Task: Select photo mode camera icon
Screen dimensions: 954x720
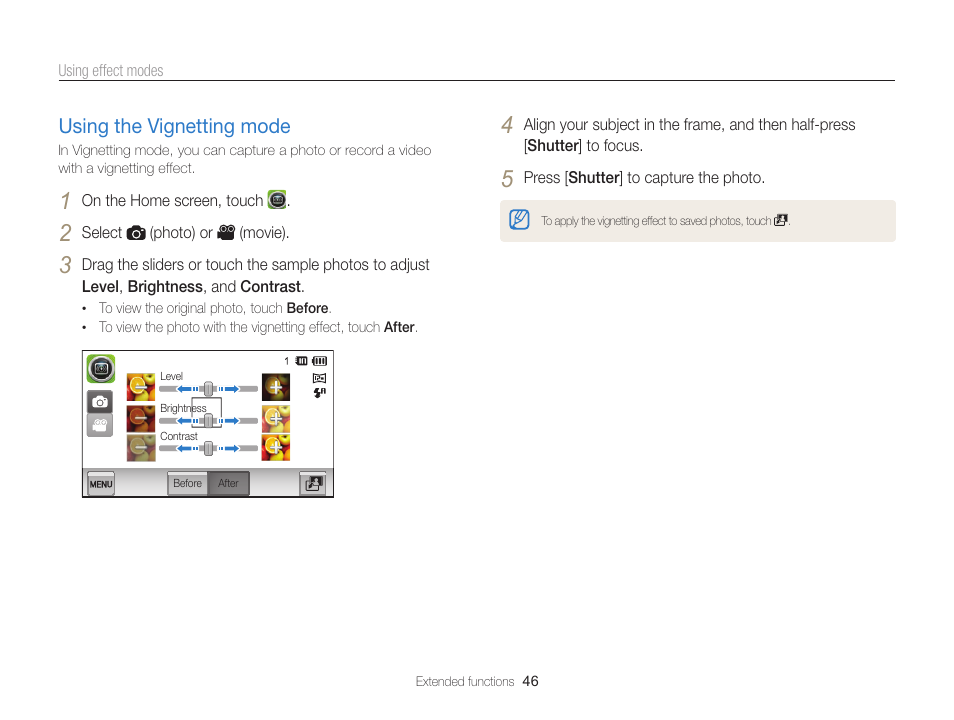Action: coord(100,402)
